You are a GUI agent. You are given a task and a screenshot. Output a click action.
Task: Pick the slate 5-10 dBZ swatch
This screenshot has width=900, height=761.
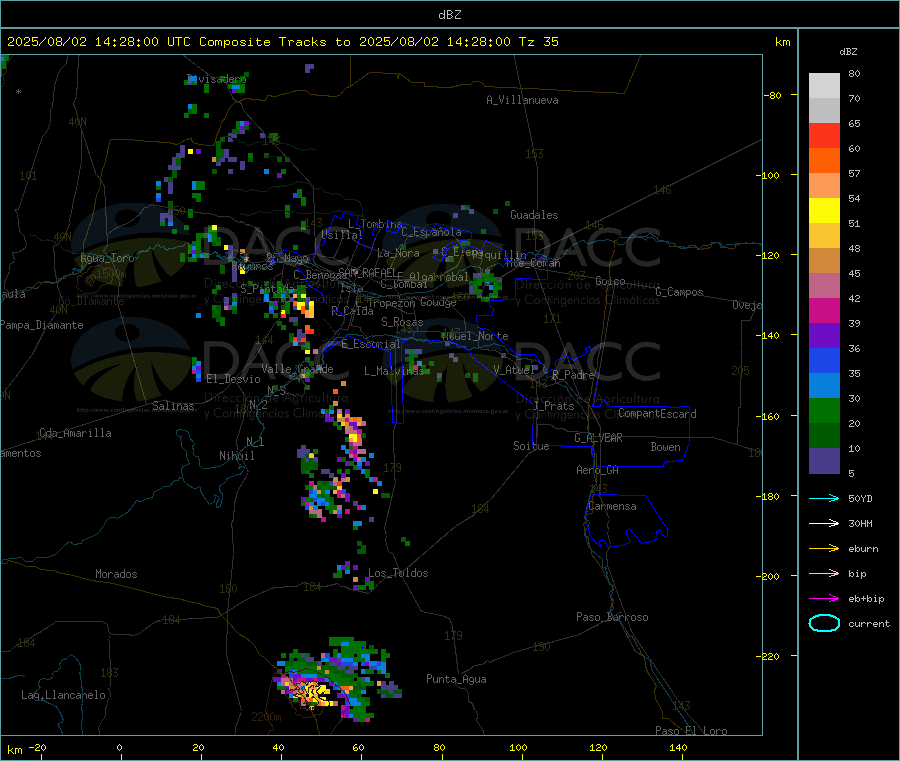[824, 461]
